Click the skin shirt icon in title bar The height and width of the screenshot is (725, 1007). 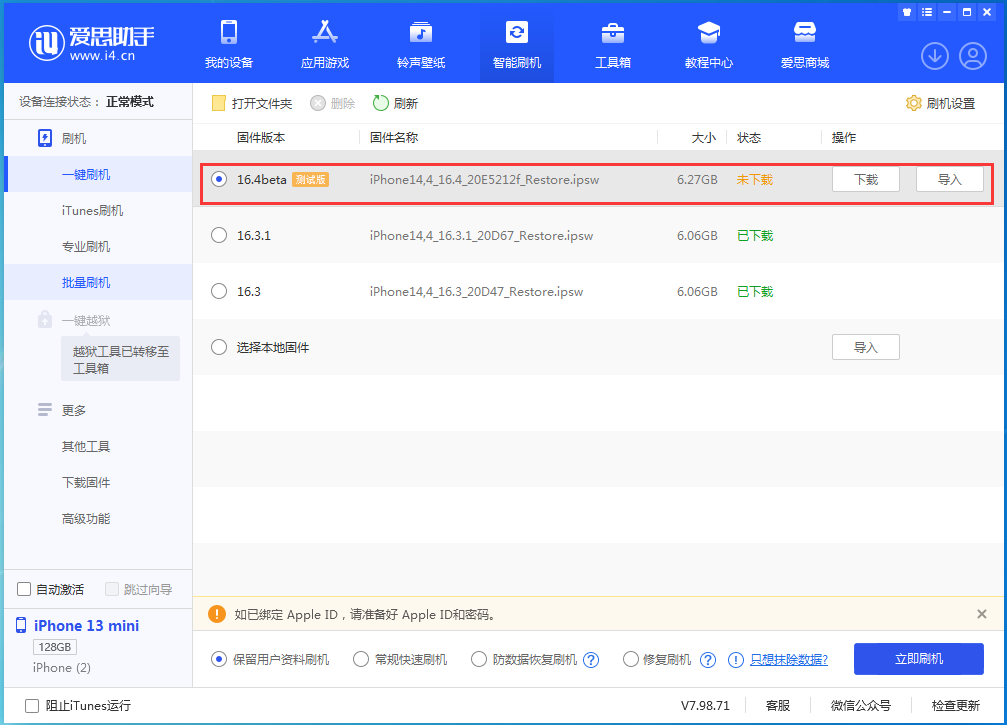click(907, 12)
